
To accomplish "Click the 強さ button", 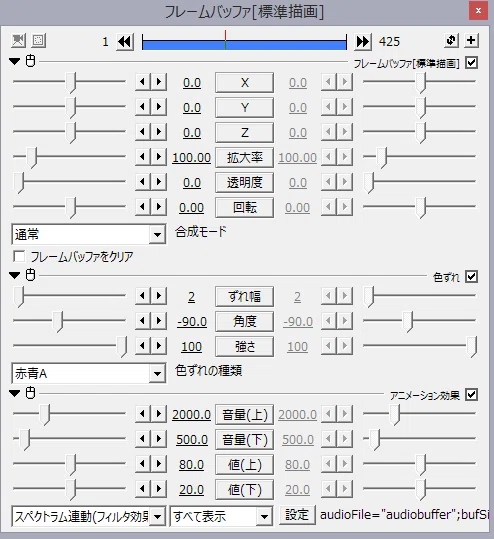I will click(244, 346).
